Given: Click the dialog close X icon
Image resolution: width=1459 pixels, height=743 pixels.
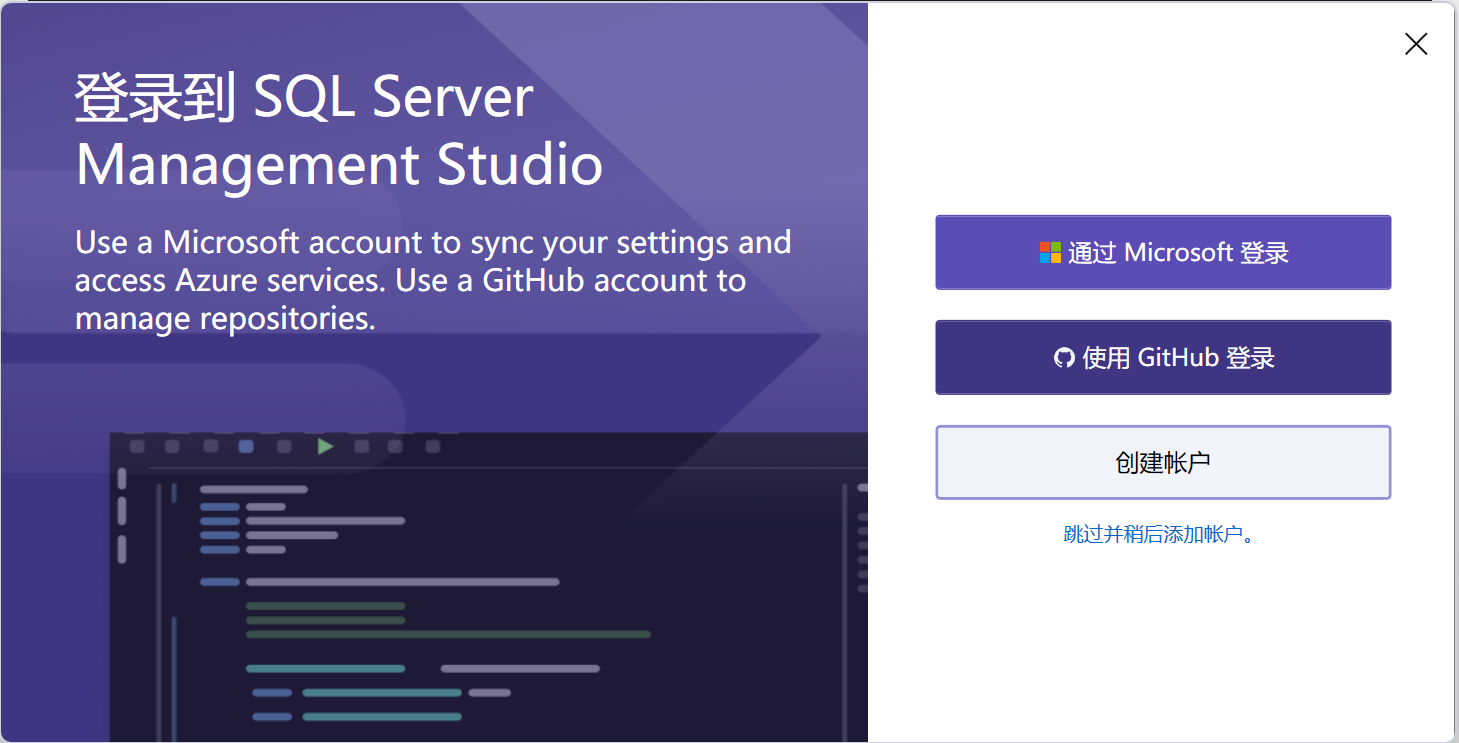Looking at the screenshot, I should point(1416,44).
